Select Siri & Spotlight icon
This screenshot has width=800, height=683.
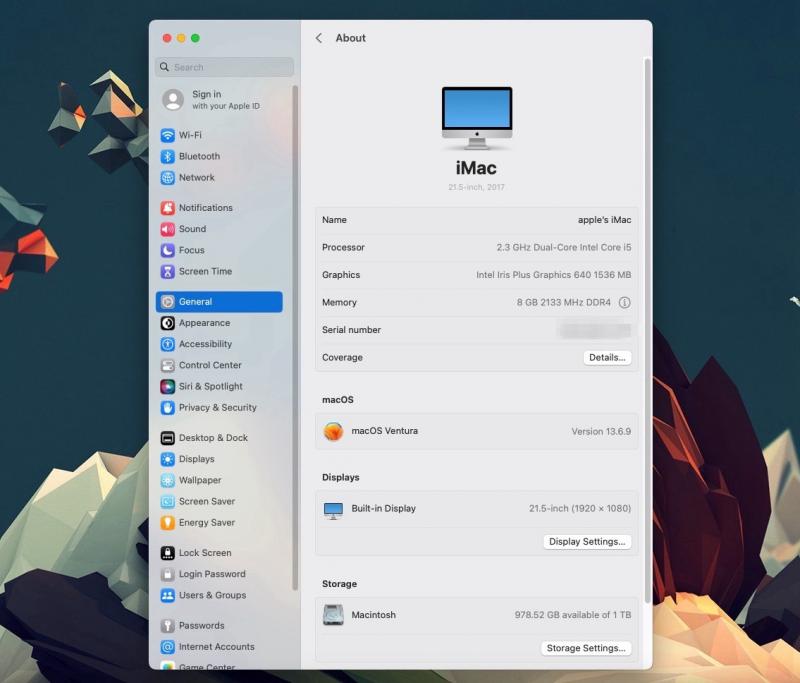coord(167,387)
